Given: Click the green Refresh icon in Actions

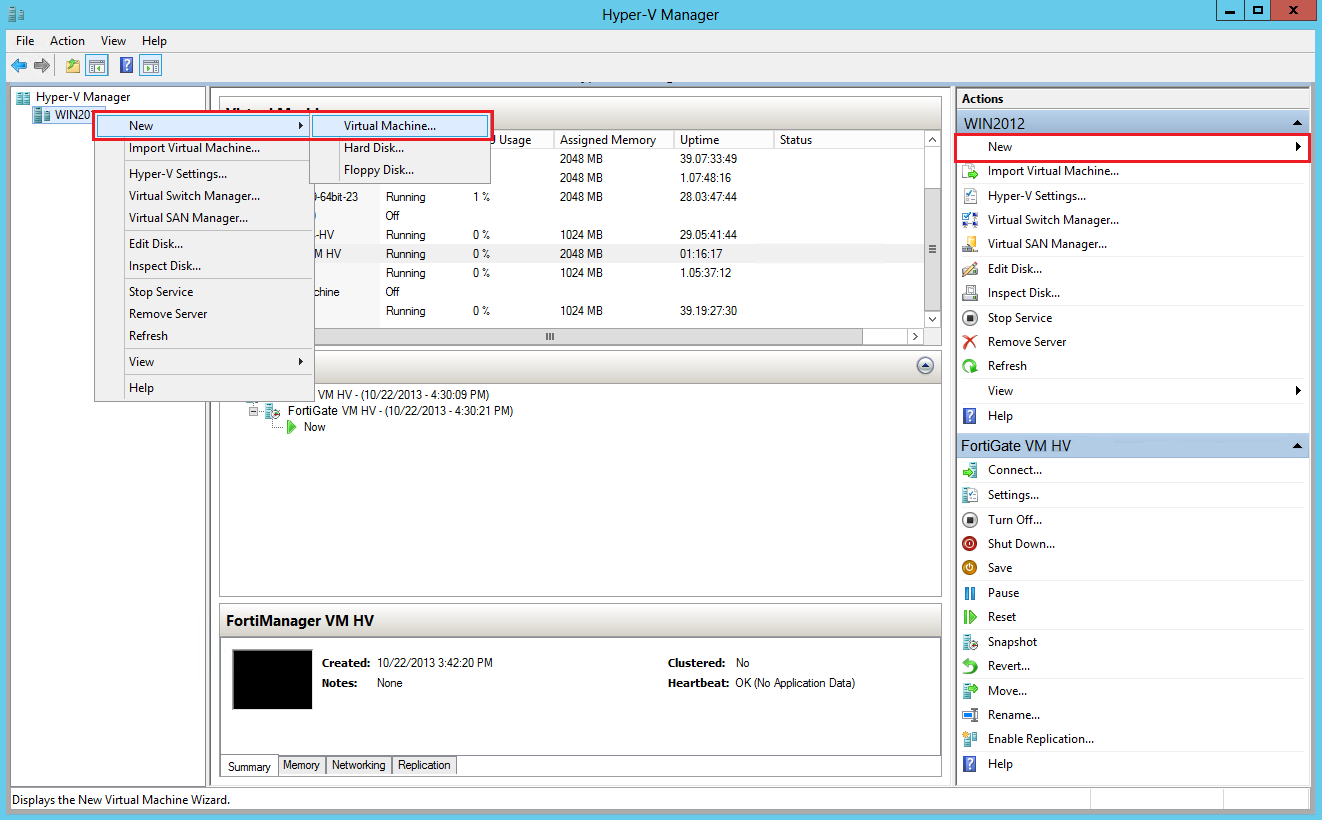Looking at the screenshot, I should pos(969,366).
